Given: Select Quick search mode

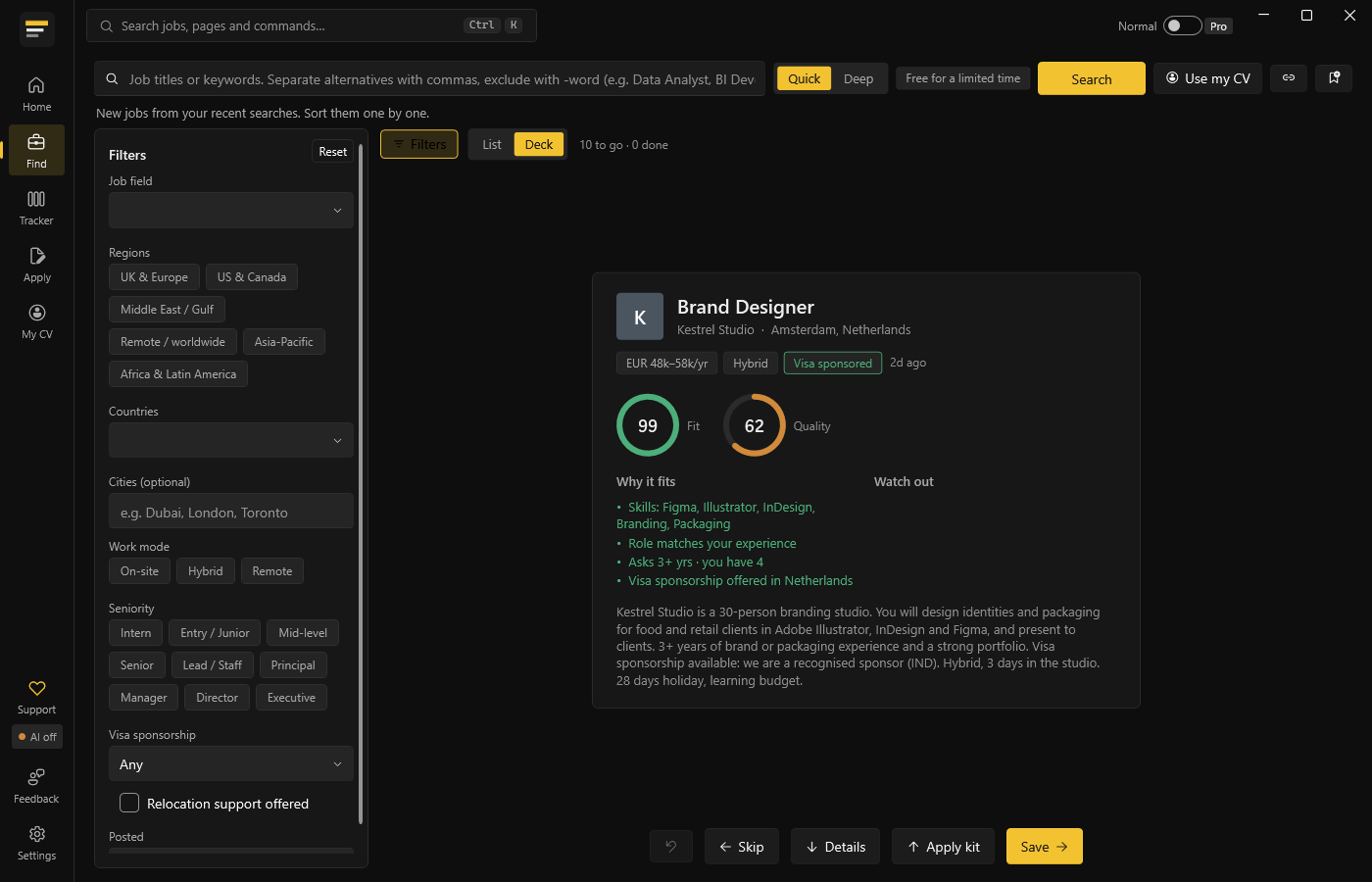Looking at the screenshot, I should point(805,78).
